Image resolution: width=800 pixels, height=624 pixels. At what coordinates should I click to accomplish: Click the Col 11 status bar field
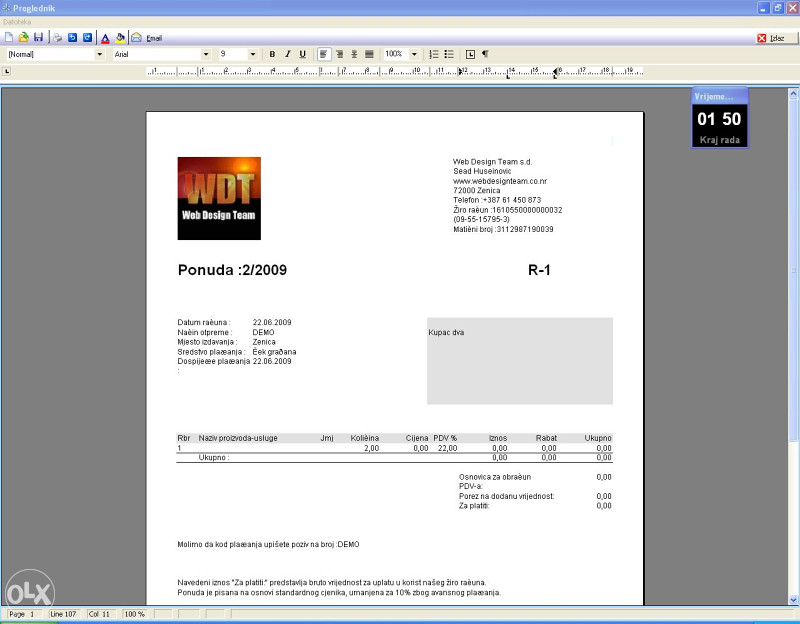(x=99, y=614)
